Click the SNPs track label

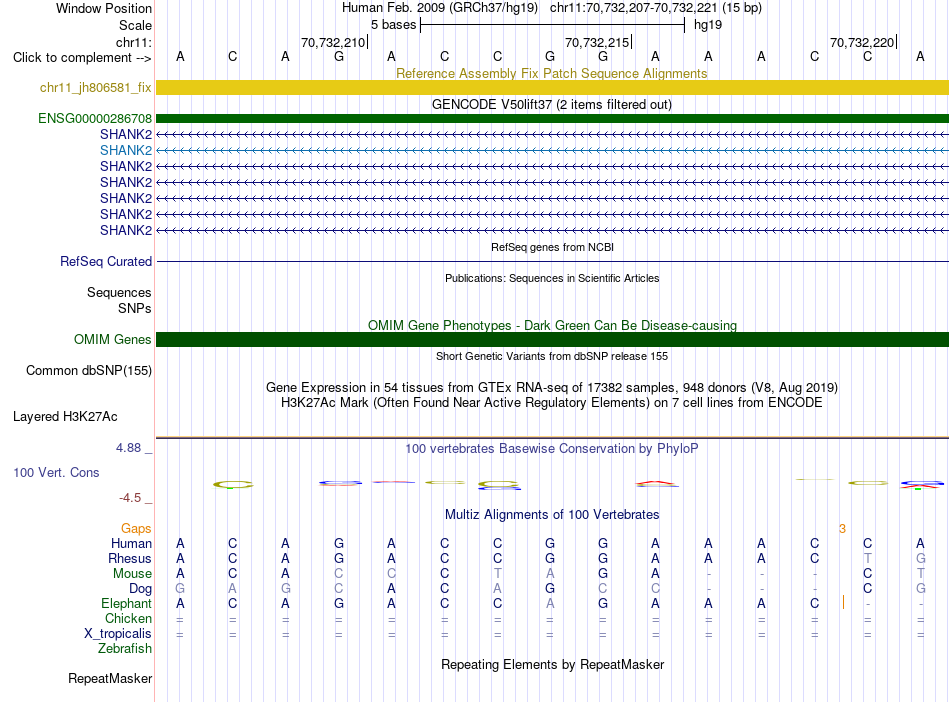tap(135, 308)
